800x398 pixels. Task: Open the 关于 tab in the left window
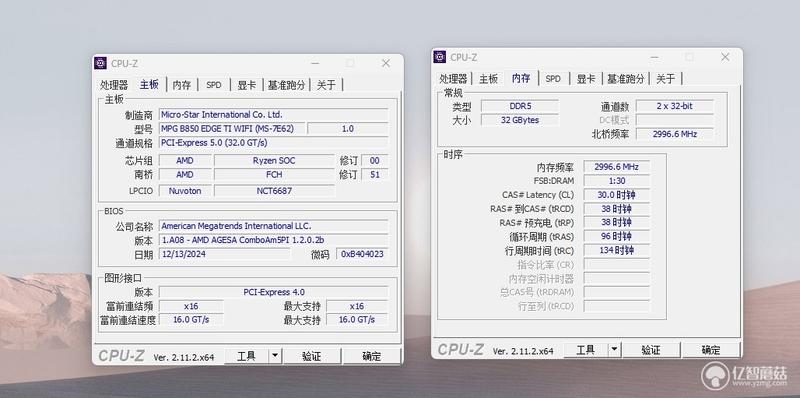click(327, 85)
